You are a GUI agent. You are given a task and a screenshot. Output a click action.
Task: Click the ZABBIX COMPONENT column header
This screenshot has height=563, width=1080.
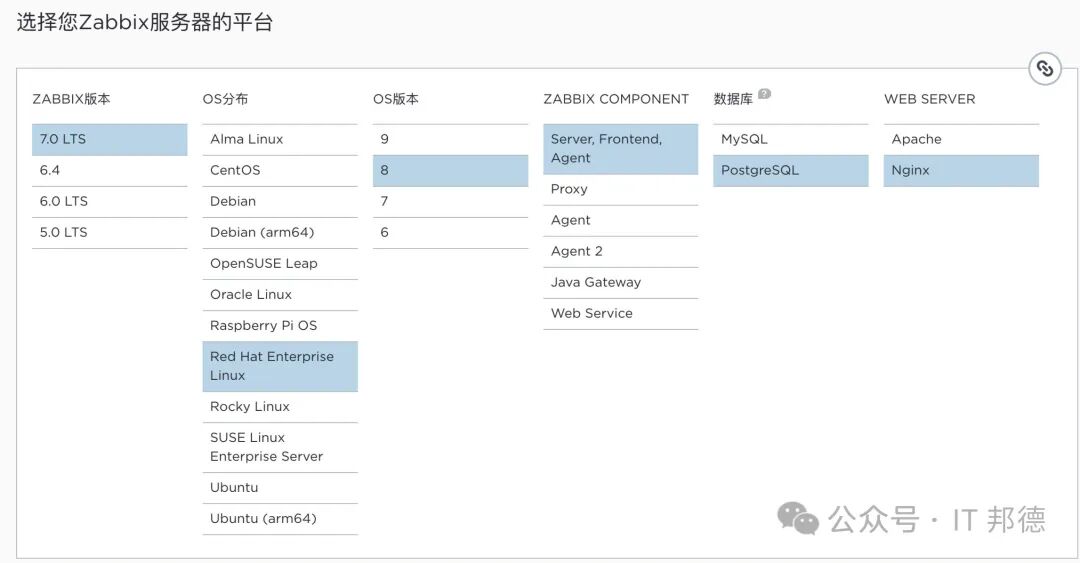pos(616,99)
